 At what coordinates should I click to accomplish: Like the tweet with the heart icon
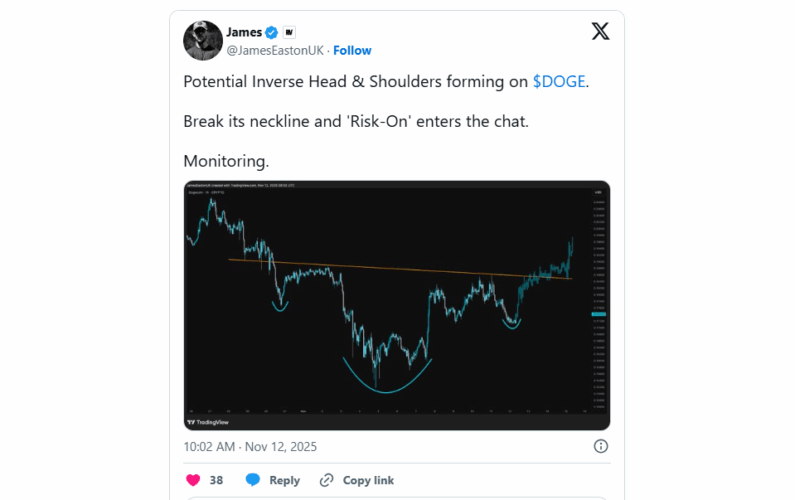tap(193, 480)
